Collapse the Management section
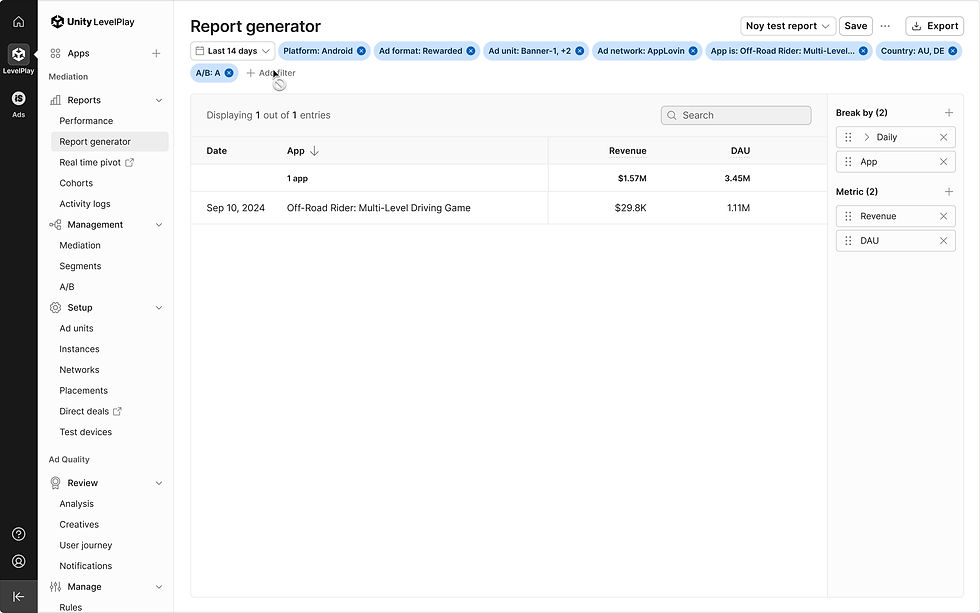The width and height of the screenshot is (980, 613). point(159,225)
